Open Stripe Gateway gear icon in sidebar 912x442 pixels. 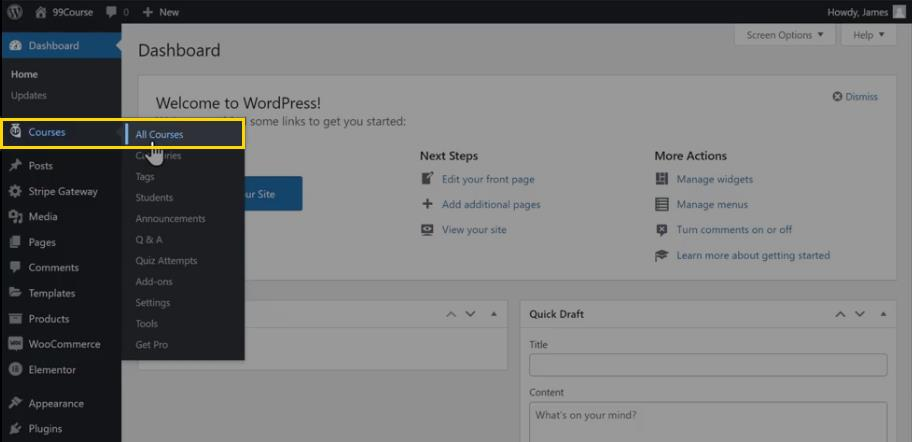[15, 191]
